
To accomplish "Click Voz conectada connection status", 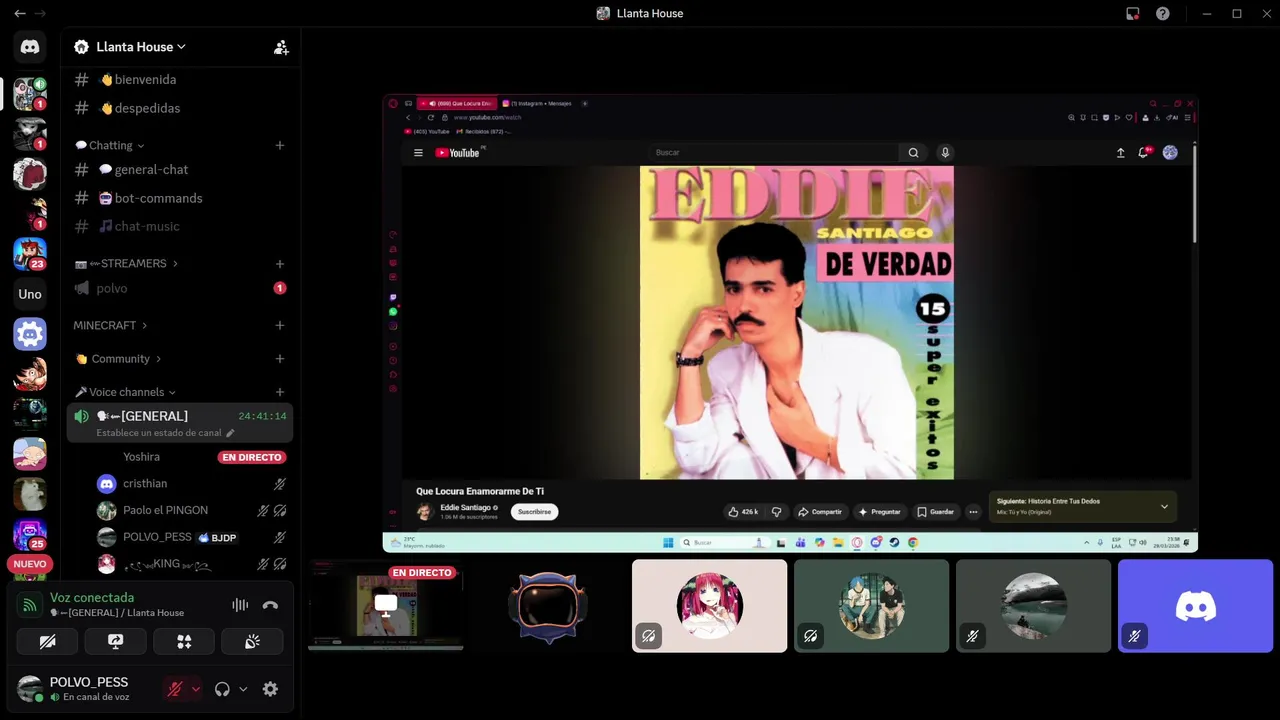I will pos(92,598).
